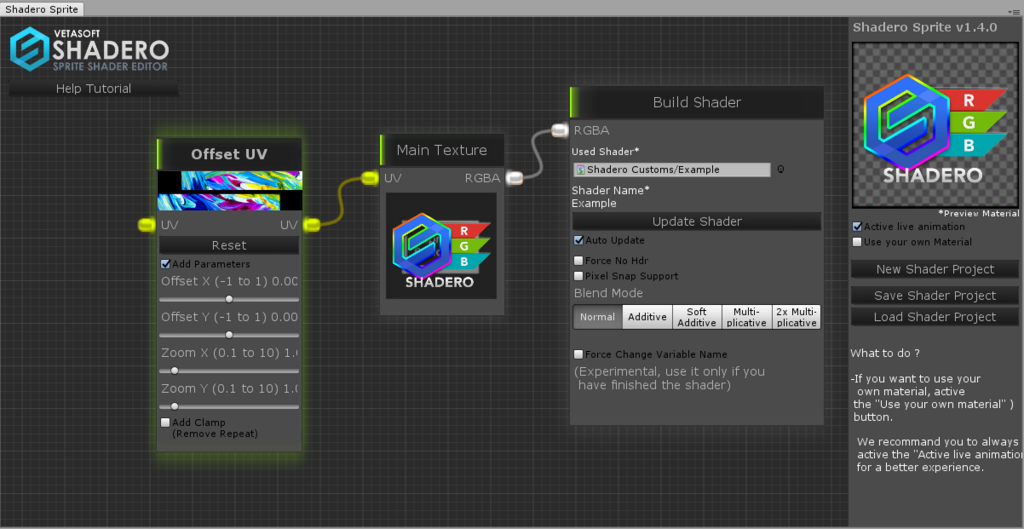The width and height of the screenshot is (1024, 529).
Task: Click the Offset UV preview texture strip
Action: click(x=230, y=191)
